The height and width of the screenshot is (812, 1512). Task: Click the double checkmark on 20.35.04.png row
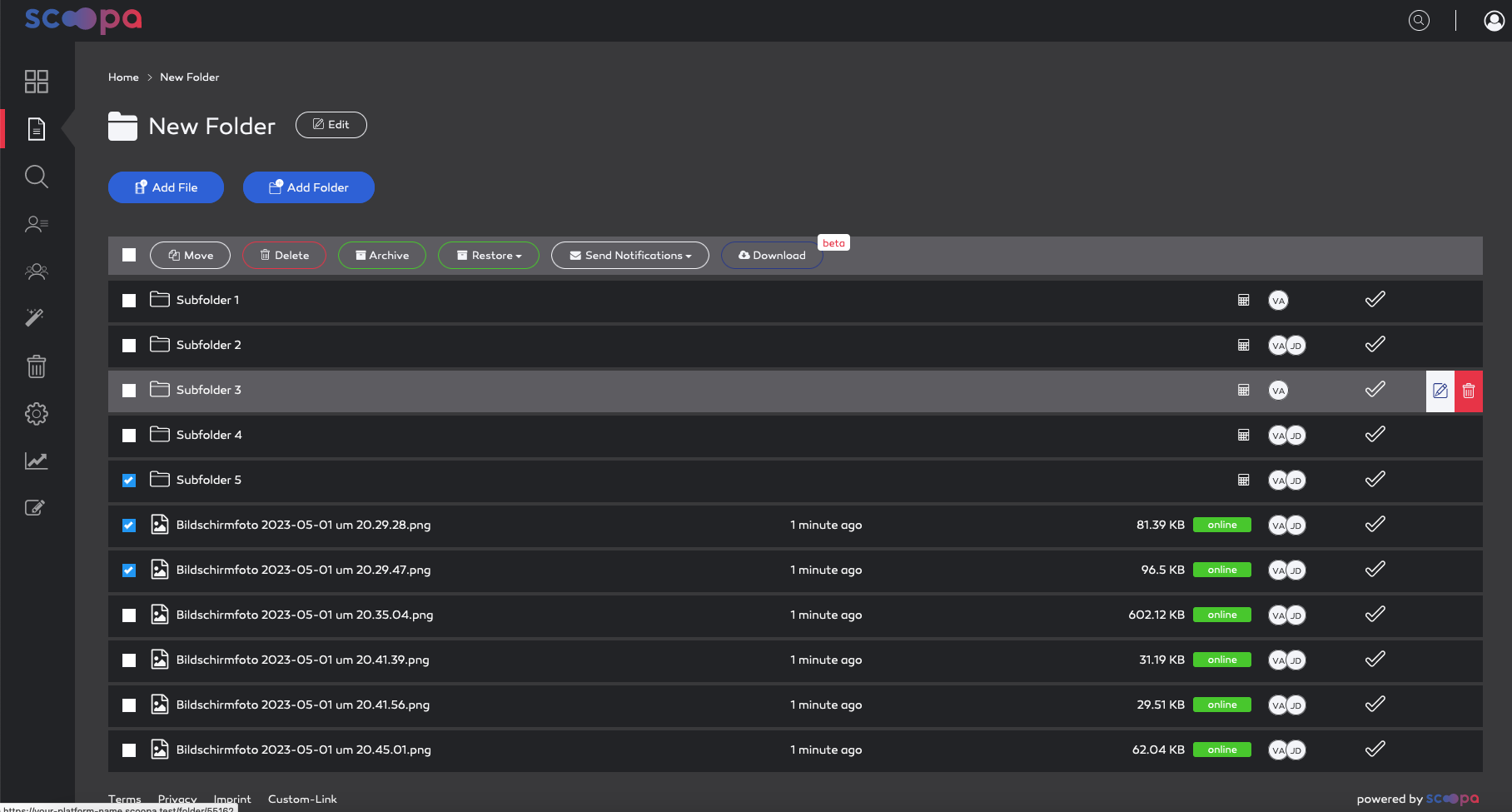pyautogui.click(x=1375, y=614)
